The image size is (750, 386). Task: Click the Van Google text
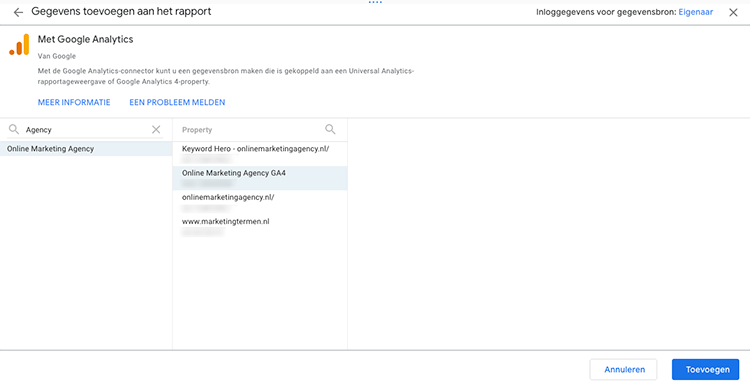(x=57, y=56)
